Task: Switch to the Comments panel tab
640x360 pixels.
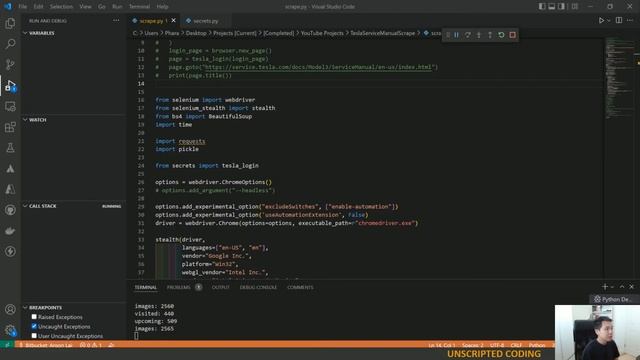Action: coord(300,287)
